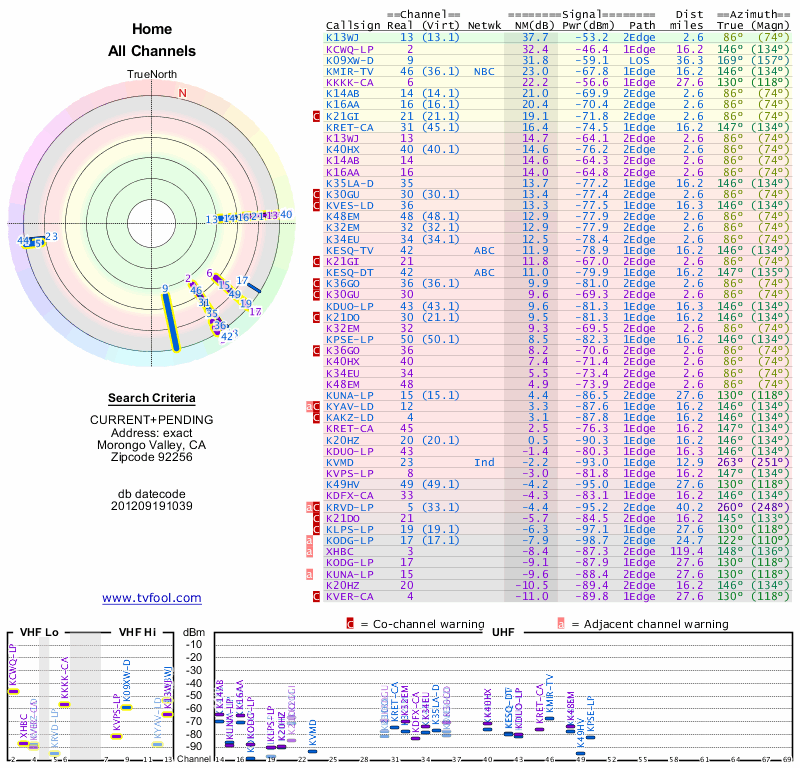Open the www.tvfool.com link
The width and height of the screenshot is (800, 768).
(152, 598)
